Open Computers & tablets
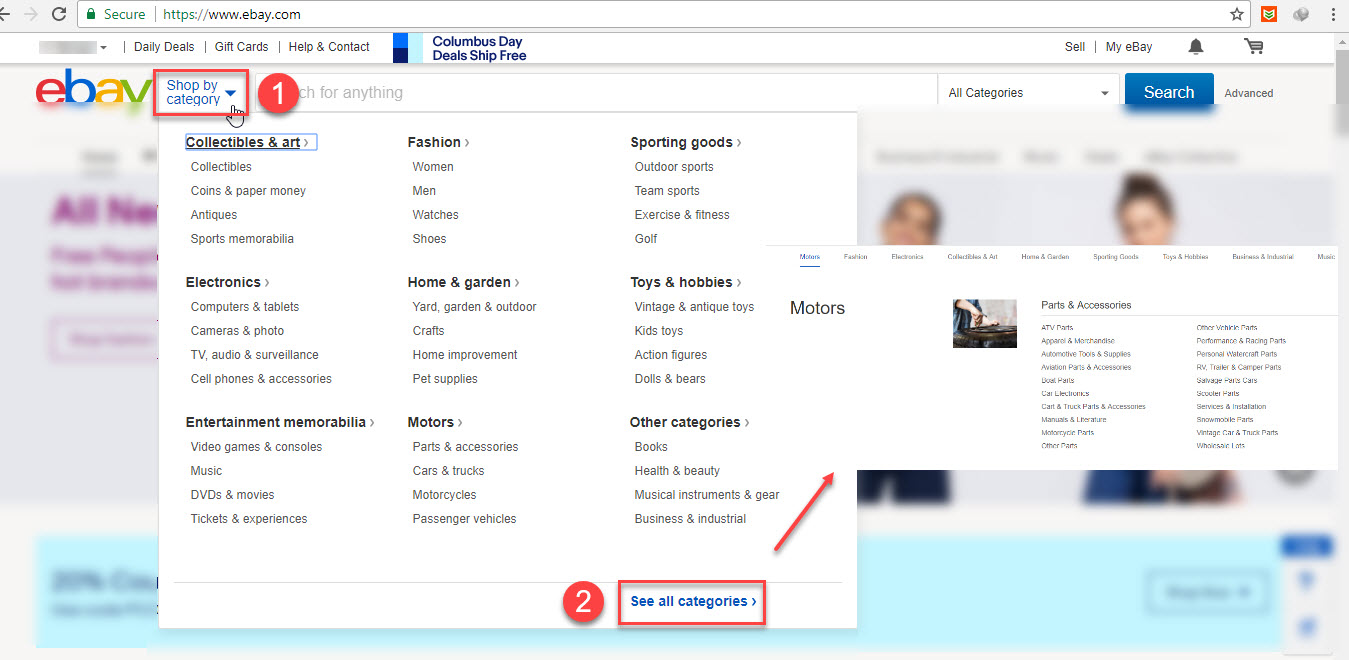This screenshot has height=660, width=1349. click(245, 307)
